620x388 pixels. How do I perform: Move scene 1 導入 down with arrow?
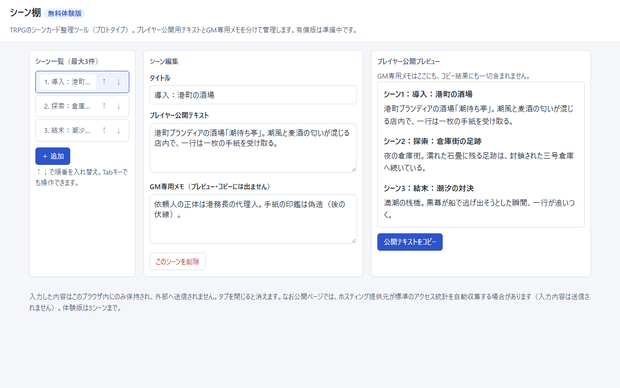tap(118, 82)
